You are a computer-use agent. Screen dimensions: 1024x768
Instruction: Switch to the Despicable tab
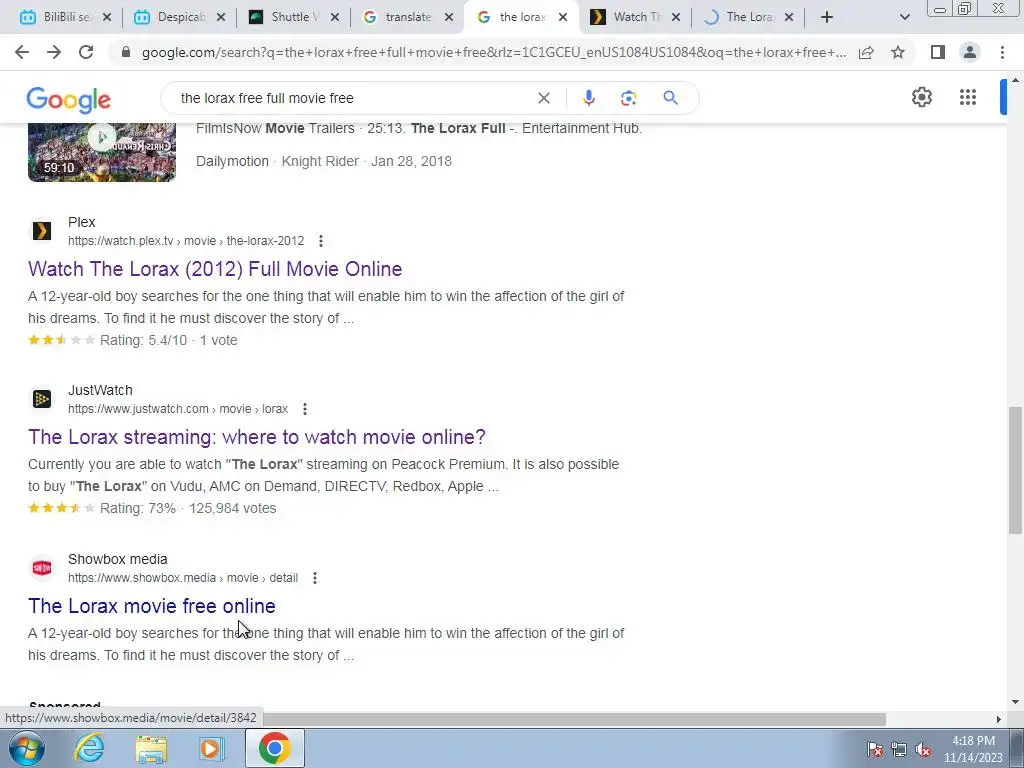(180, 17)
